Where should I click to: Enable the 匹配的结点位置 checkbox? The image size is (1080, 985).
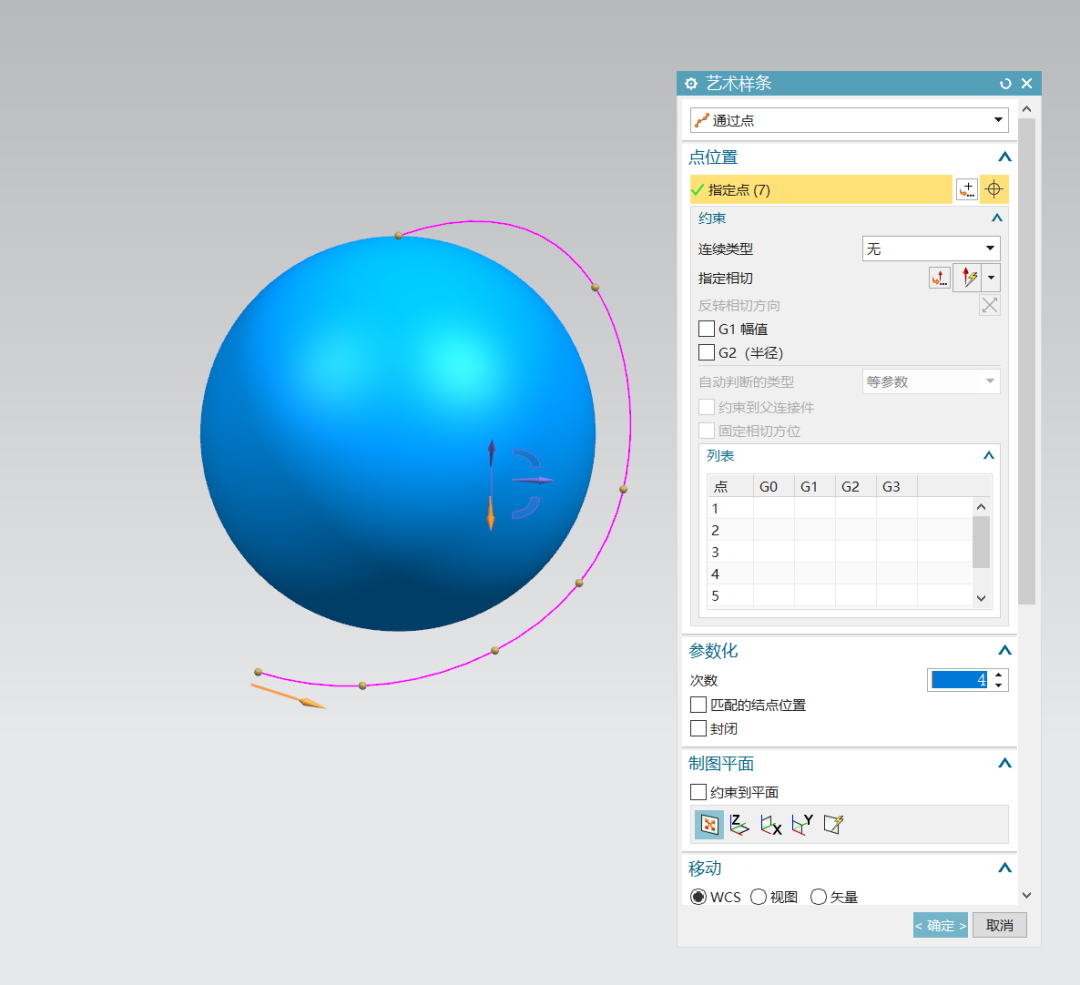coord(698,705)
